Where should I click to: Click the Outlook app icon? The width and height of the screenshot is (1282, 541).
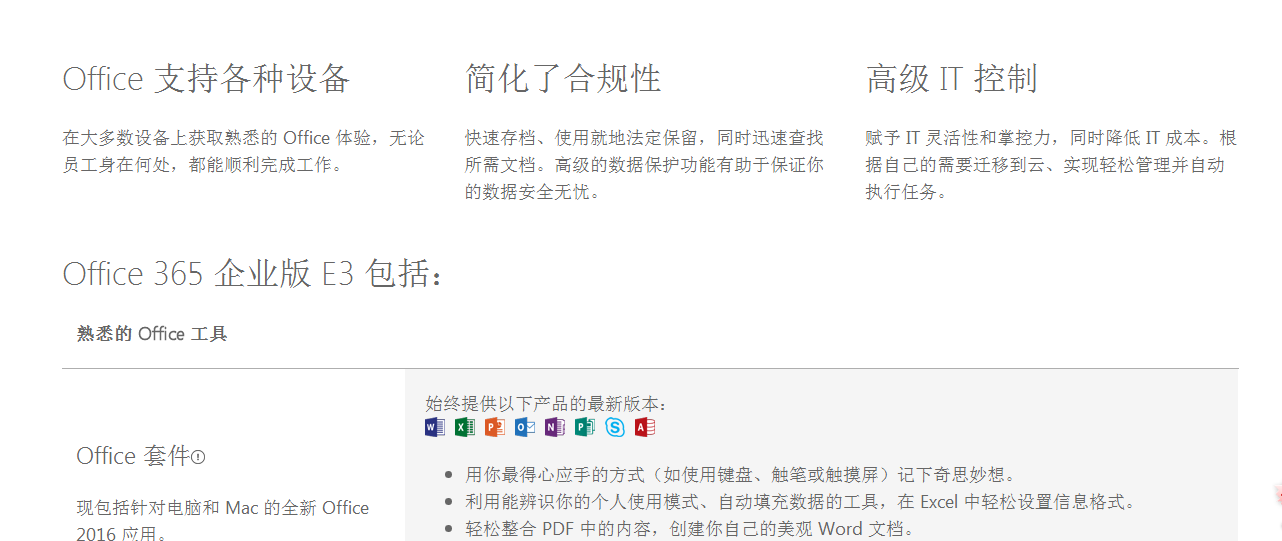(x=525, y=428)
